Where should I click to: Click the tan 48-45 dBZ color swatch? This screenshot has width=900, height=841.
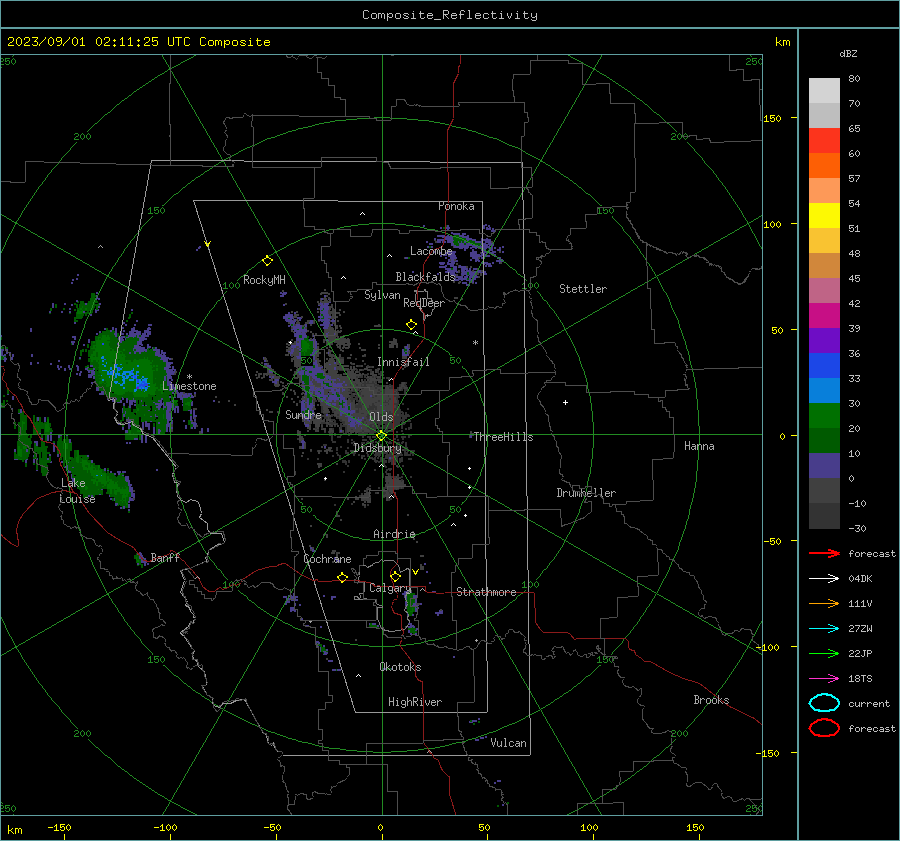click(824, 265)
